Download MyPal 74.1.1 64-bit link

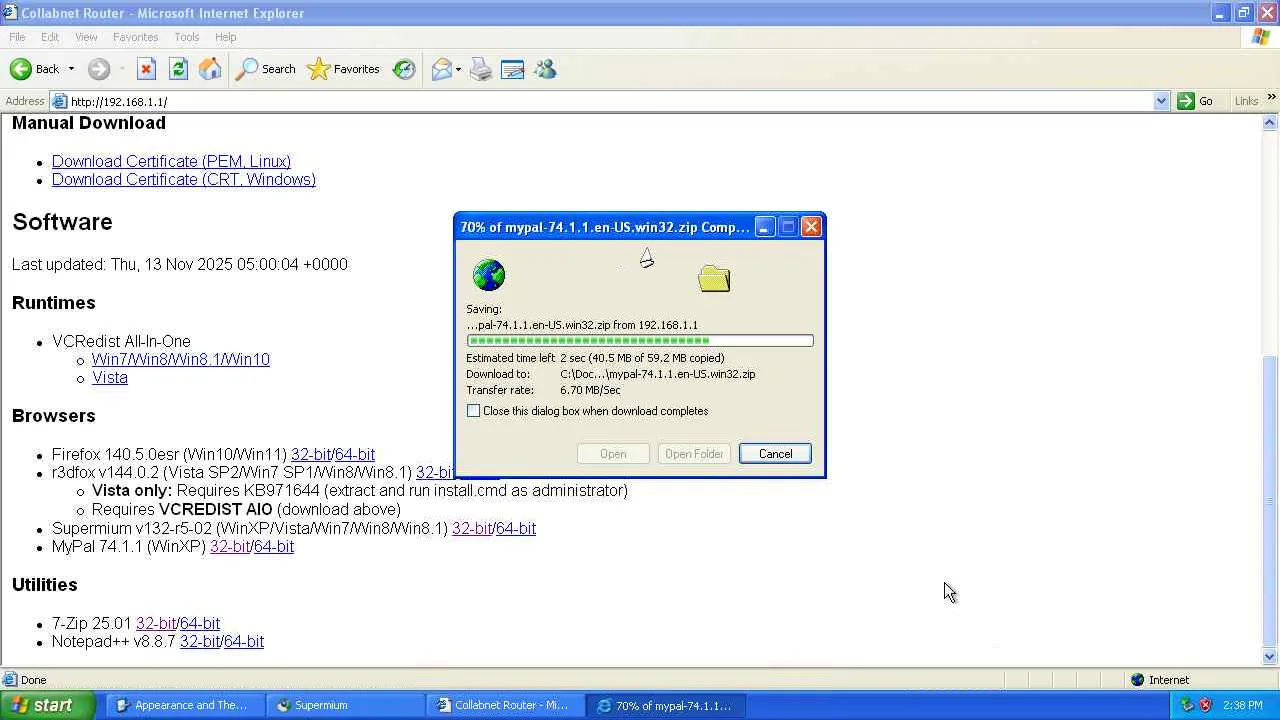click(274, 547)
